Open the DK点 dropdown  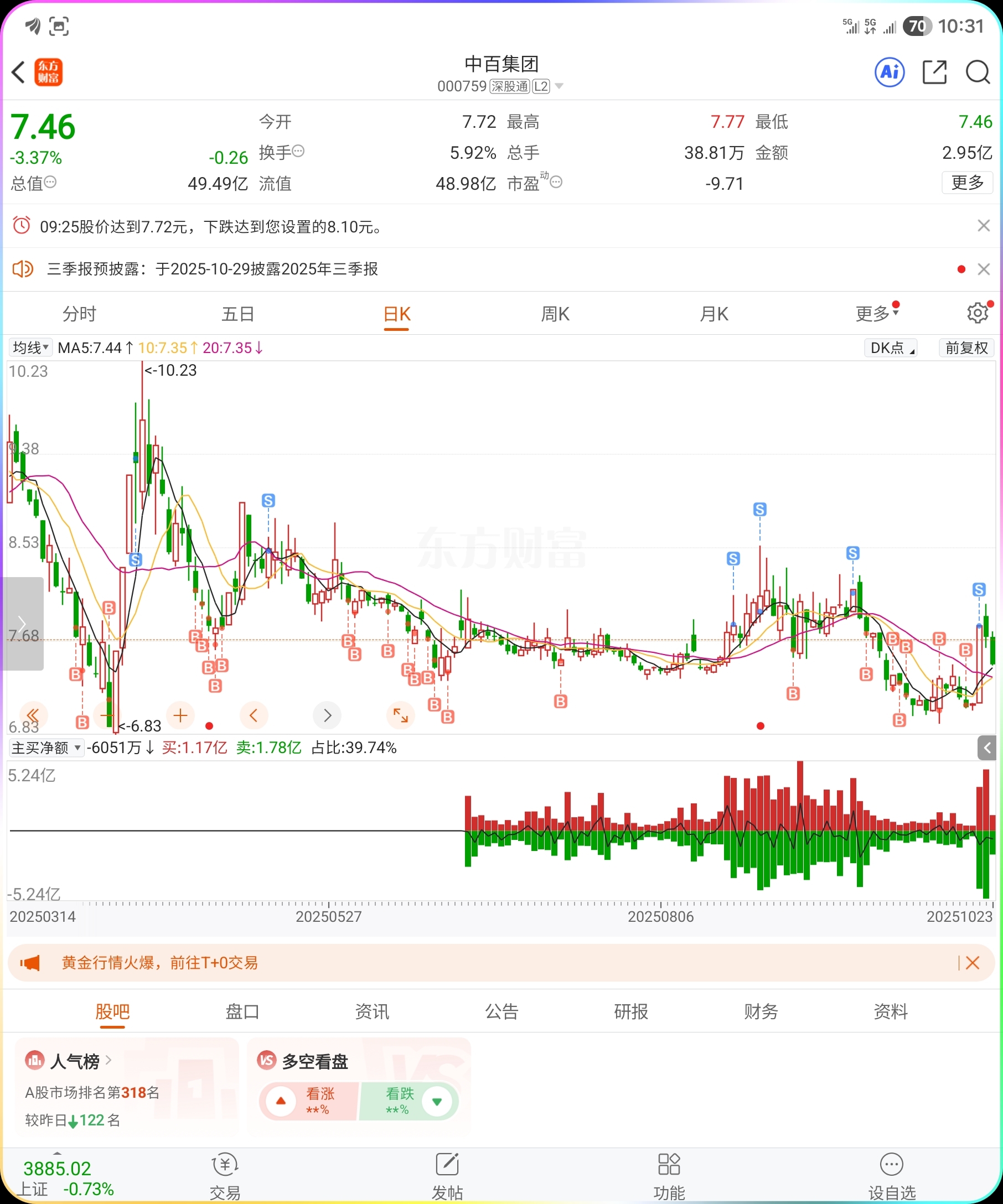coord(891,348)
